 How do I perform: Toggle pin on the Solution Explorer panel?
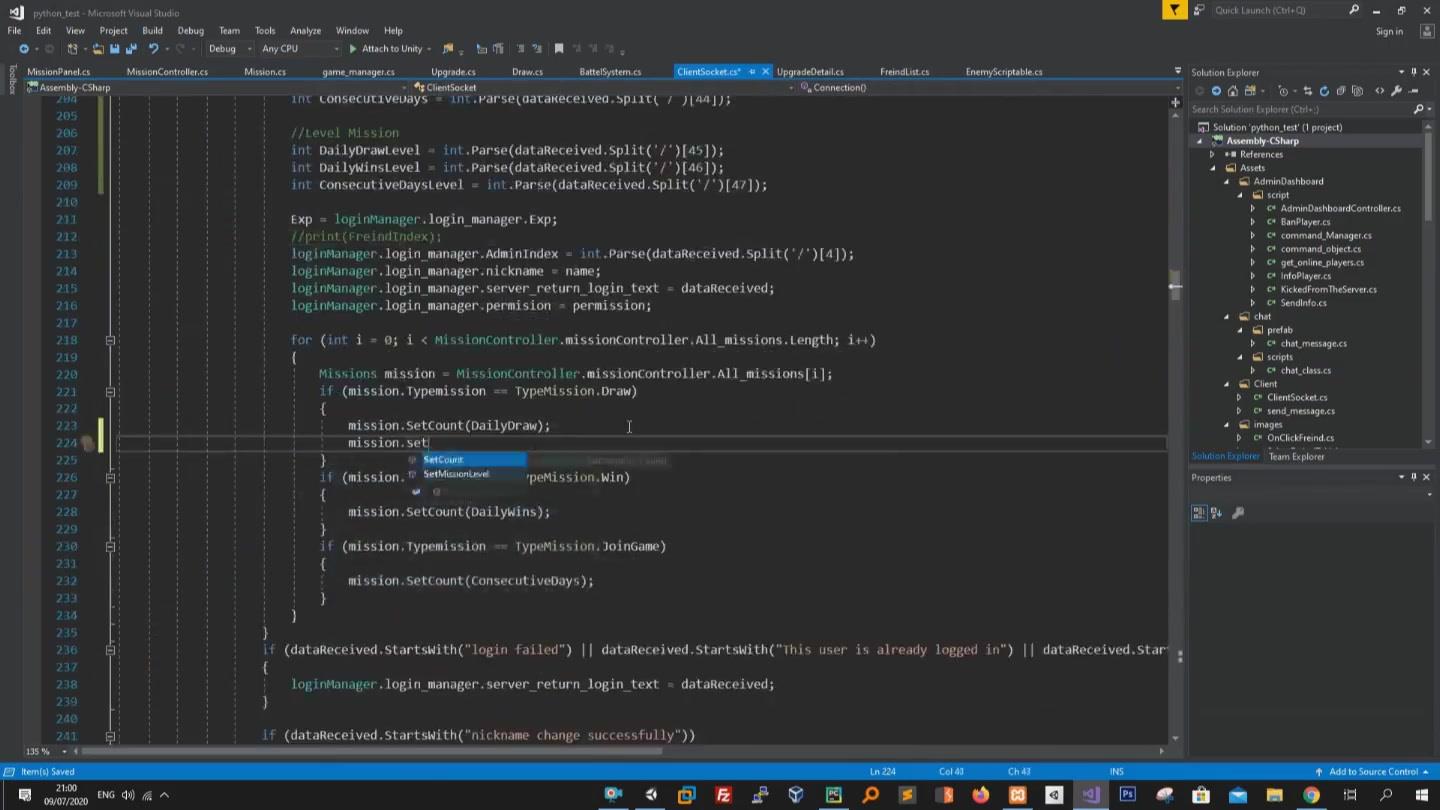coord(1413,72)
